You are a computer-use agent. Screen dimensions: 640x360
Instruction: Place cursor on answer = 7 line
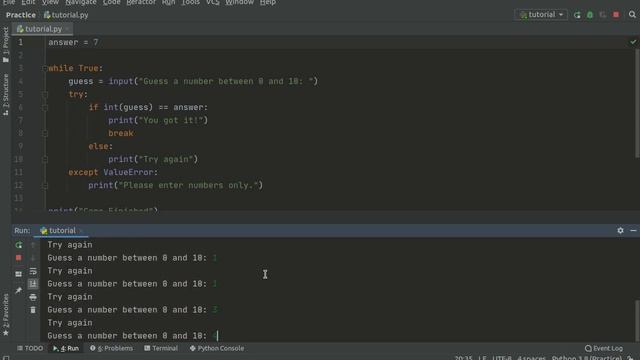pos(73,42)
